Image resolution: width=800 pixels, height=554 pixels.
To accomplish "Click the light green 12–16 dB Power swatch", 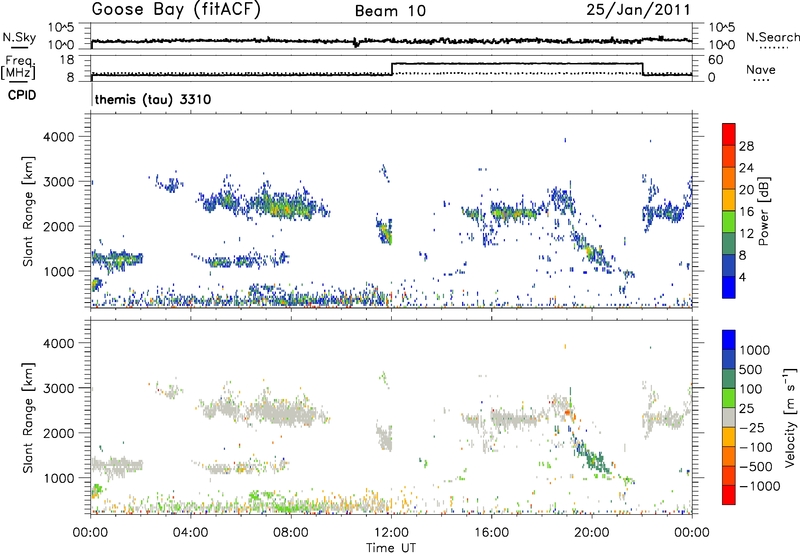I will (729, 221).
